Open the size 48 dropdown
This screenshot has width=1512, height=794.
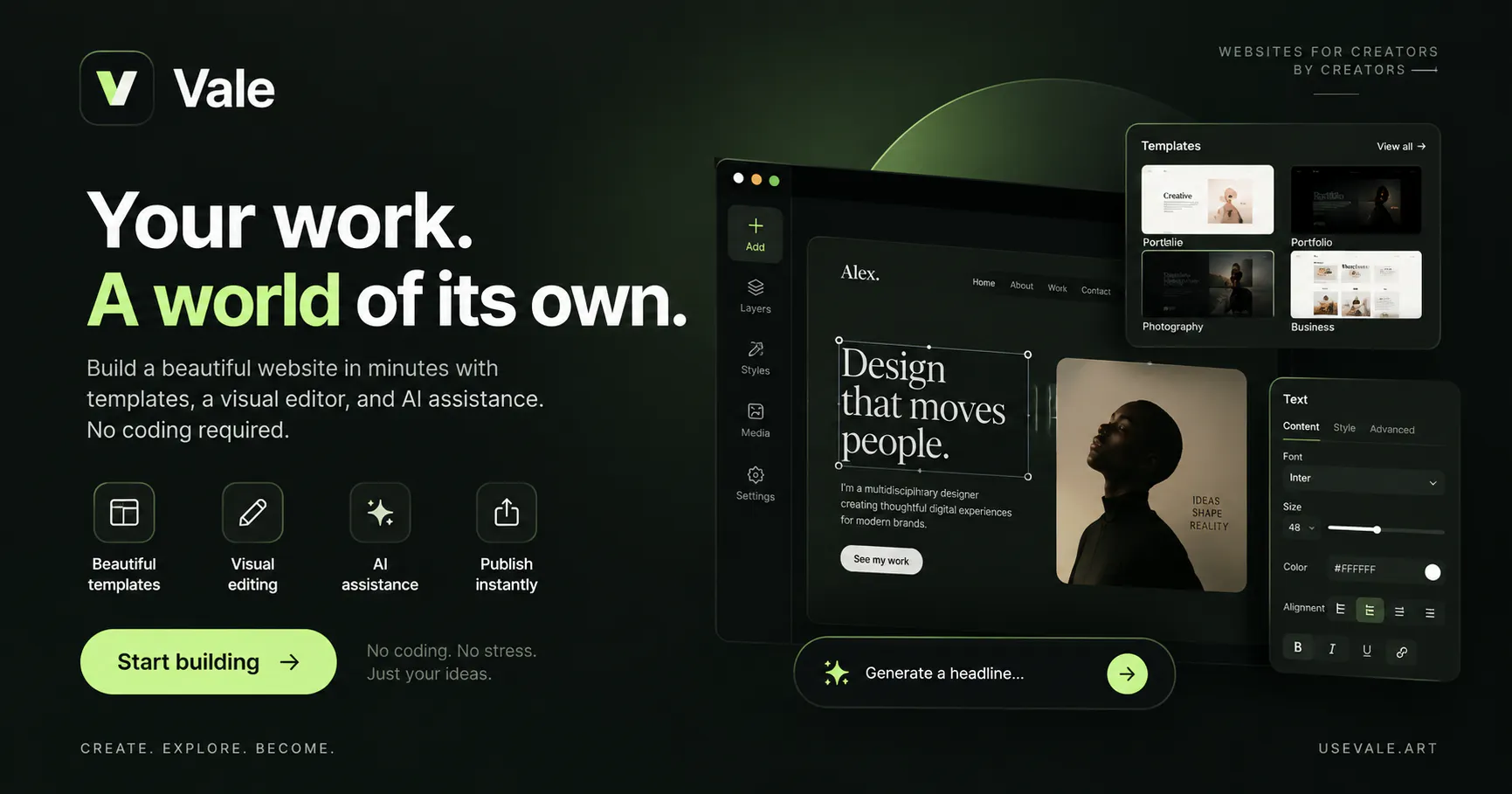coord(1301,528)
